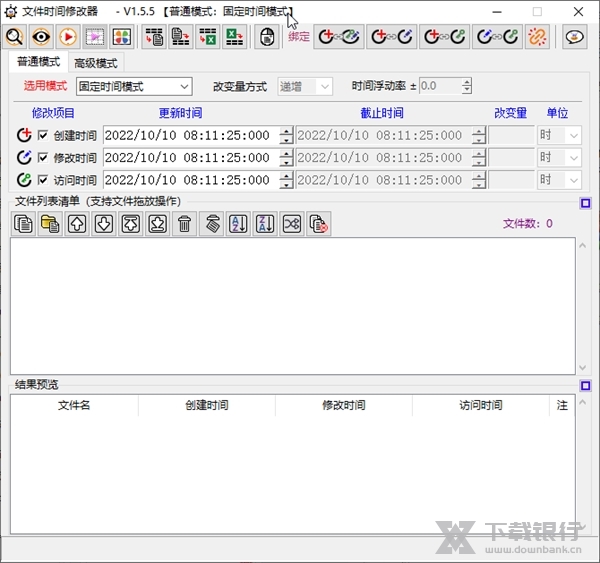Image resolution: width=600 pixels, height=563 pixels.
Task: Click the green link icon beside 访问时间
Action: (x=24, y=179)
